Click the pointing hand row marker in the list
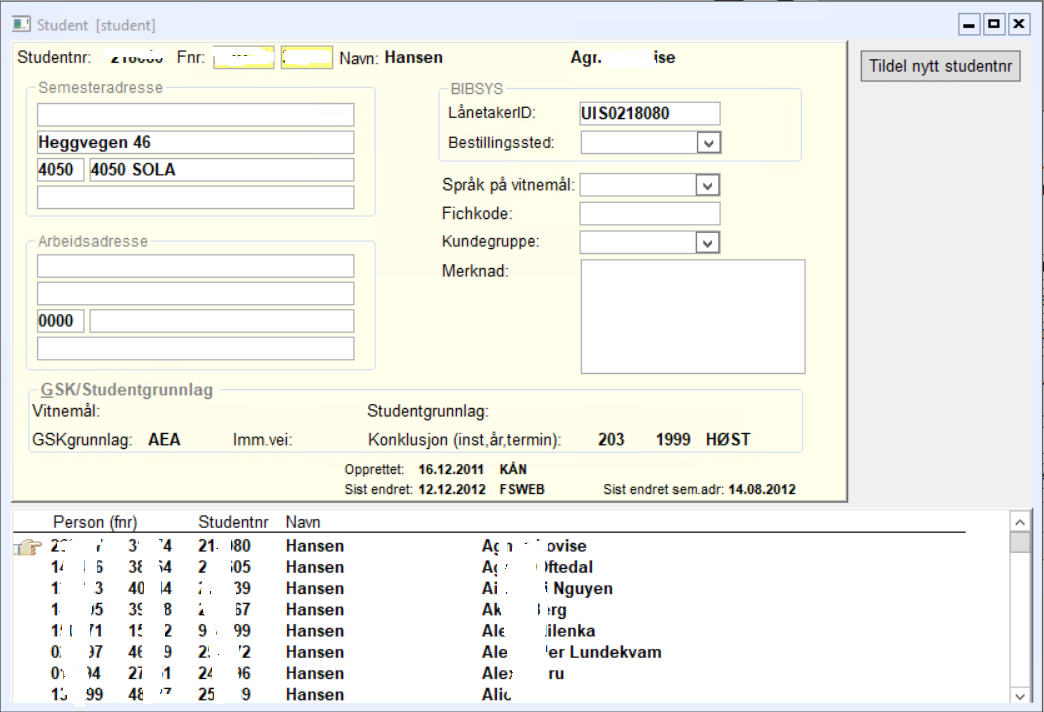The image size is (1044, 712). (28, 547)
